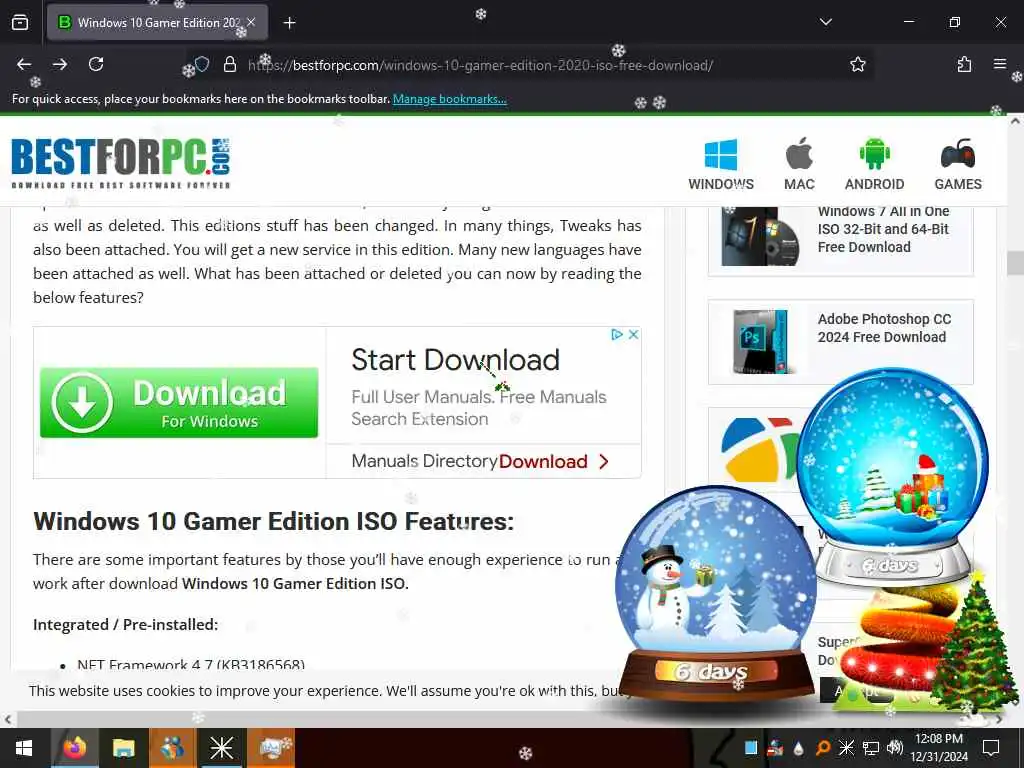Click the network tray icon

pos(871,748)
